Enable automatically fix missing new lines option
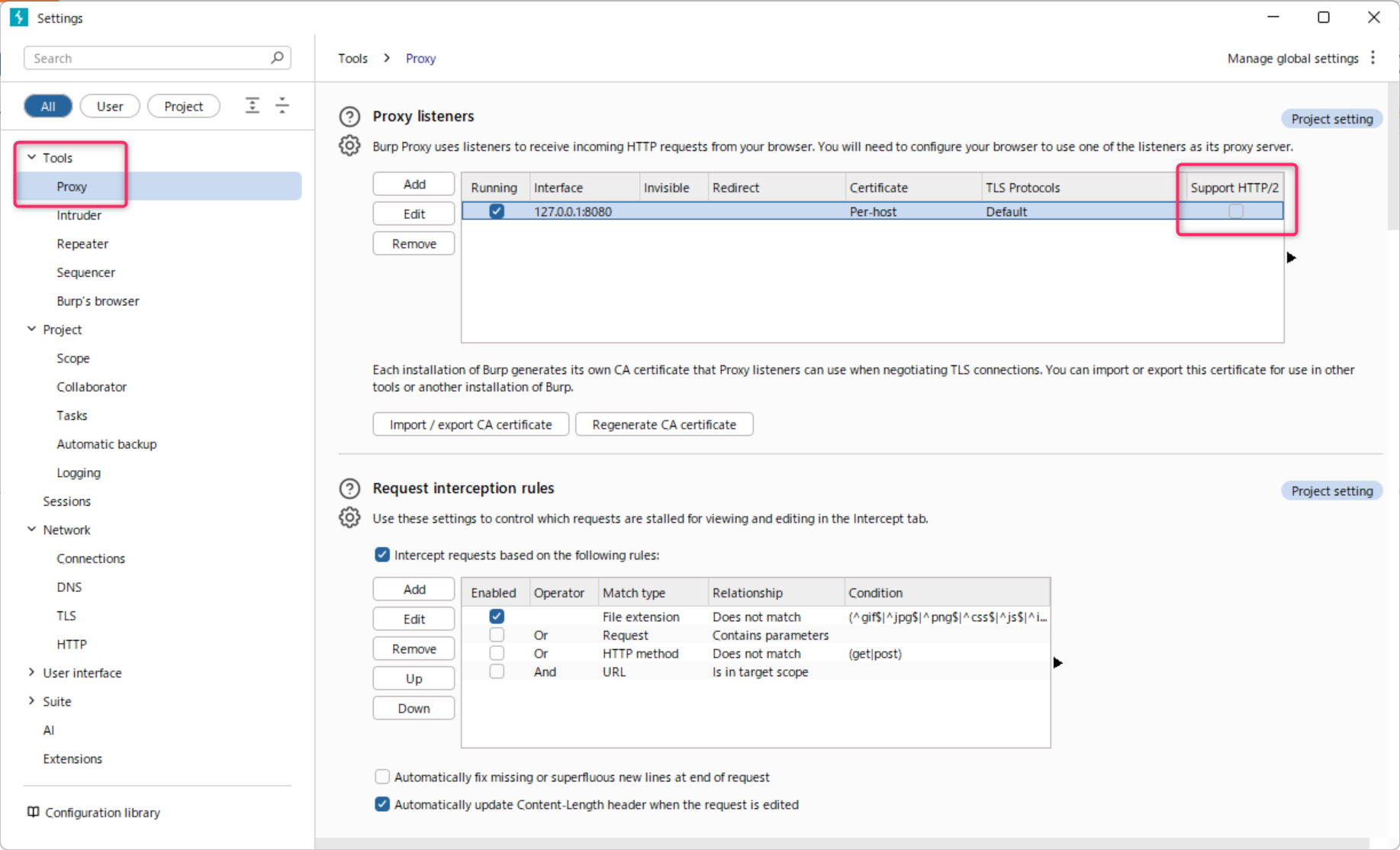 [x=382, y=777]
